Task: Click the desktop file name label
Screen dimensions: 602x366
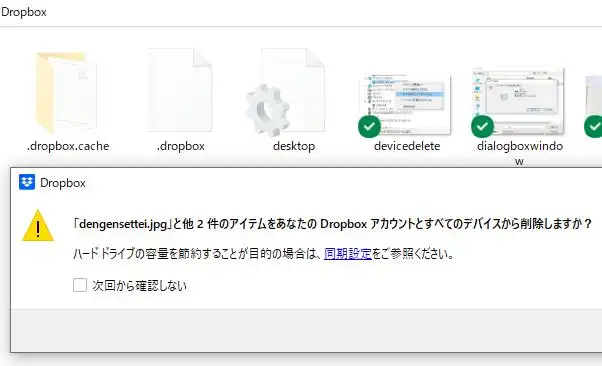Action: (294, 146)
